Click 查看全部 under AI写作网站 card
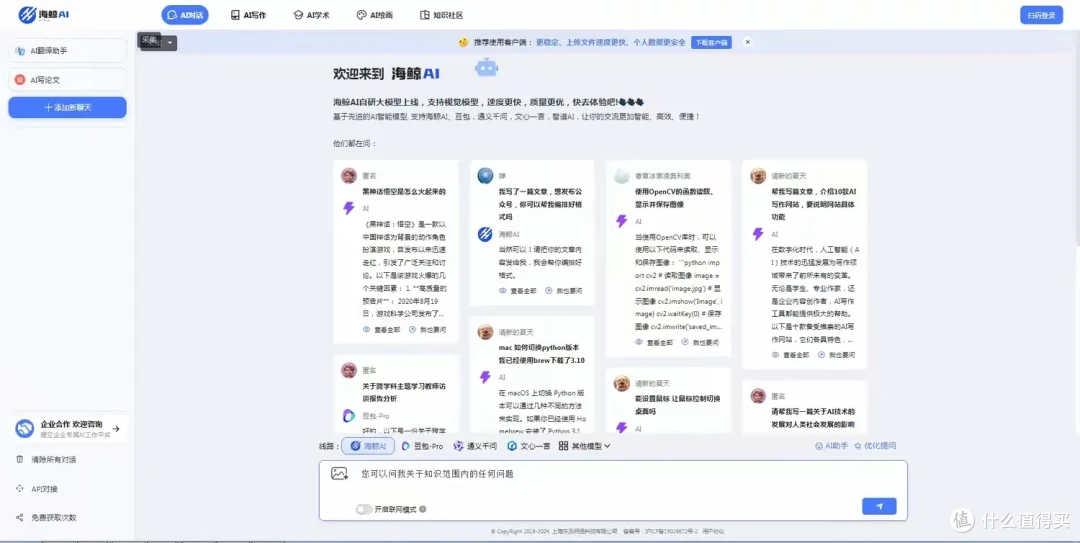 [x=790, y=355]
